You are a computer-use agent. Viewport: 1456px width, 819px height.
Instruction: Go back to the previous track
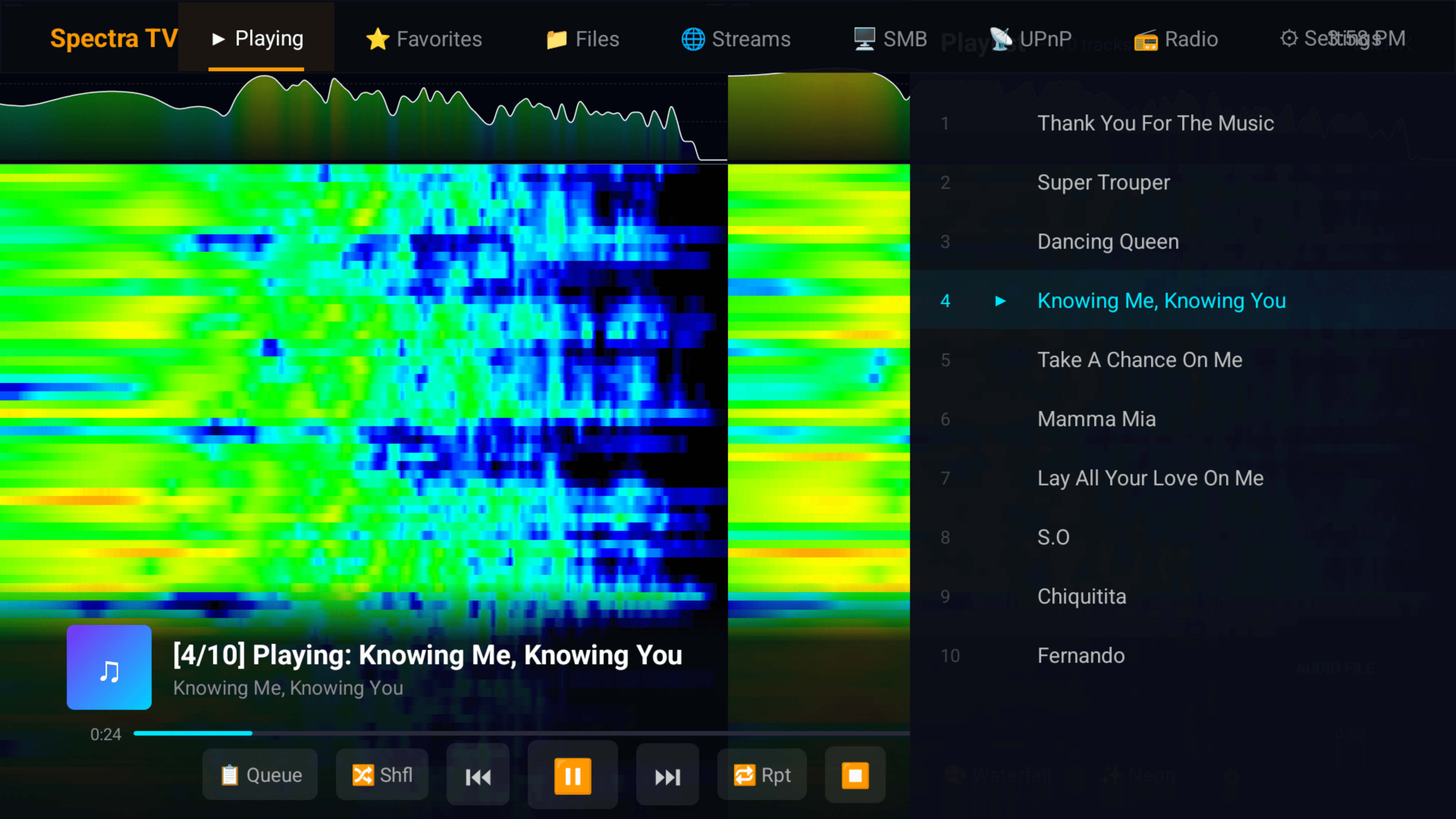(x=478, y=775)
